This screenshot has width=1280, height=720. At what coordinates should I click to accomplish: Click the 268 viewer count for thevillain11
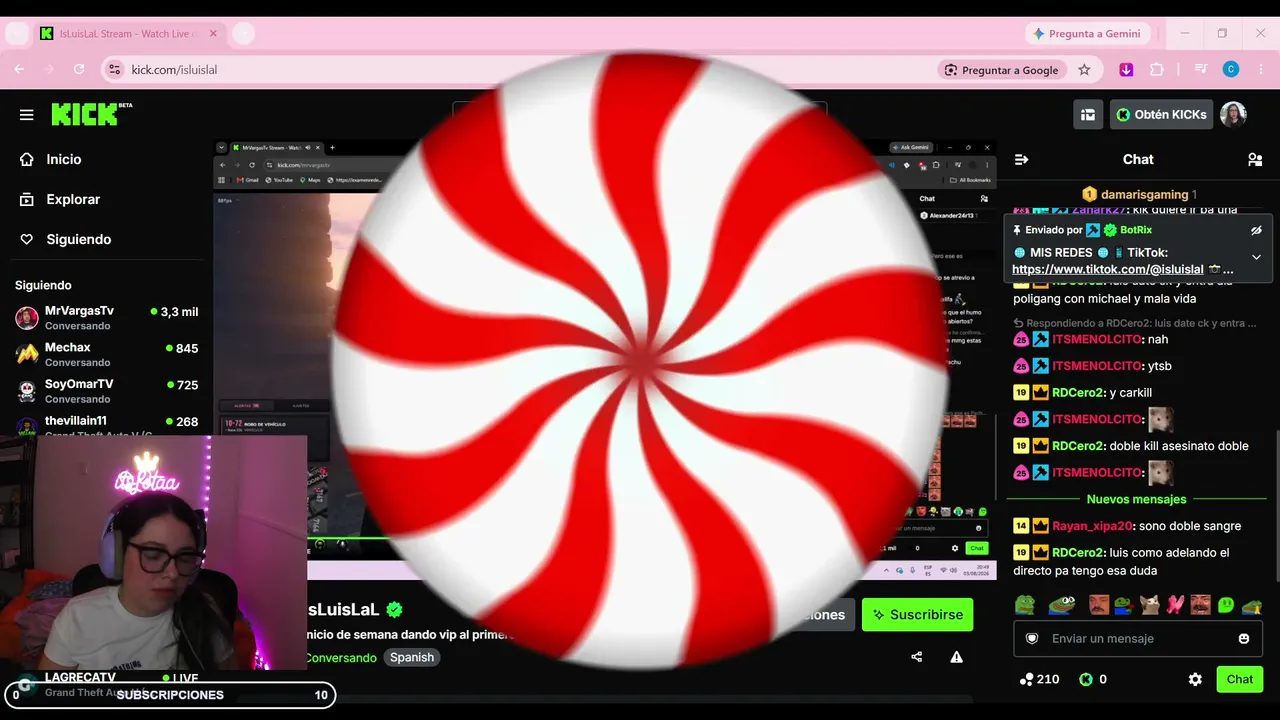[x=182, y=422]
